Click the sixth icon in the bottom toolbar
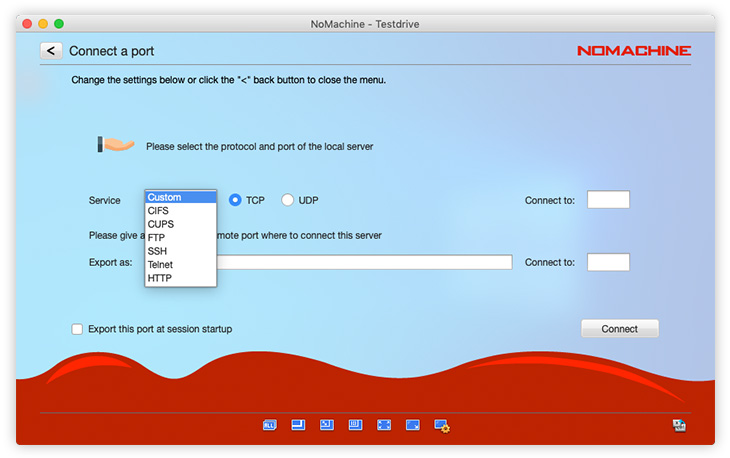The image size is (730, 458). coord(413,425)
